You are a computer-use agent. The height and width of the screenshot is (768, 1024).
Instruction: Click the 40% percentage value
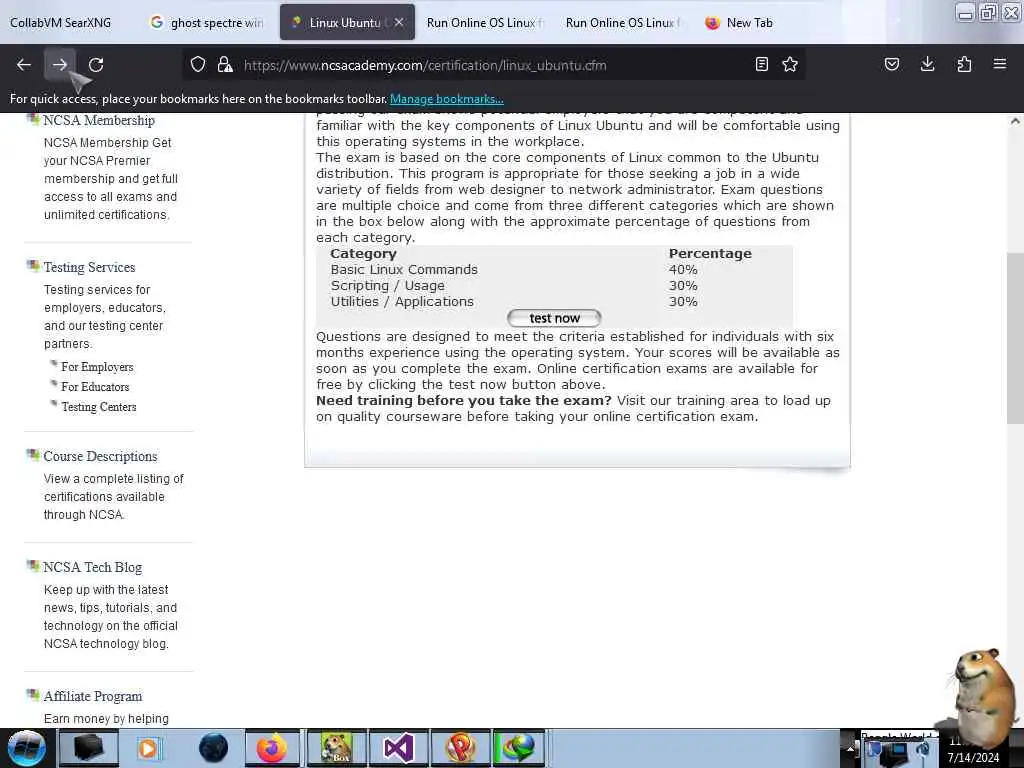click(x=683, y=270)
